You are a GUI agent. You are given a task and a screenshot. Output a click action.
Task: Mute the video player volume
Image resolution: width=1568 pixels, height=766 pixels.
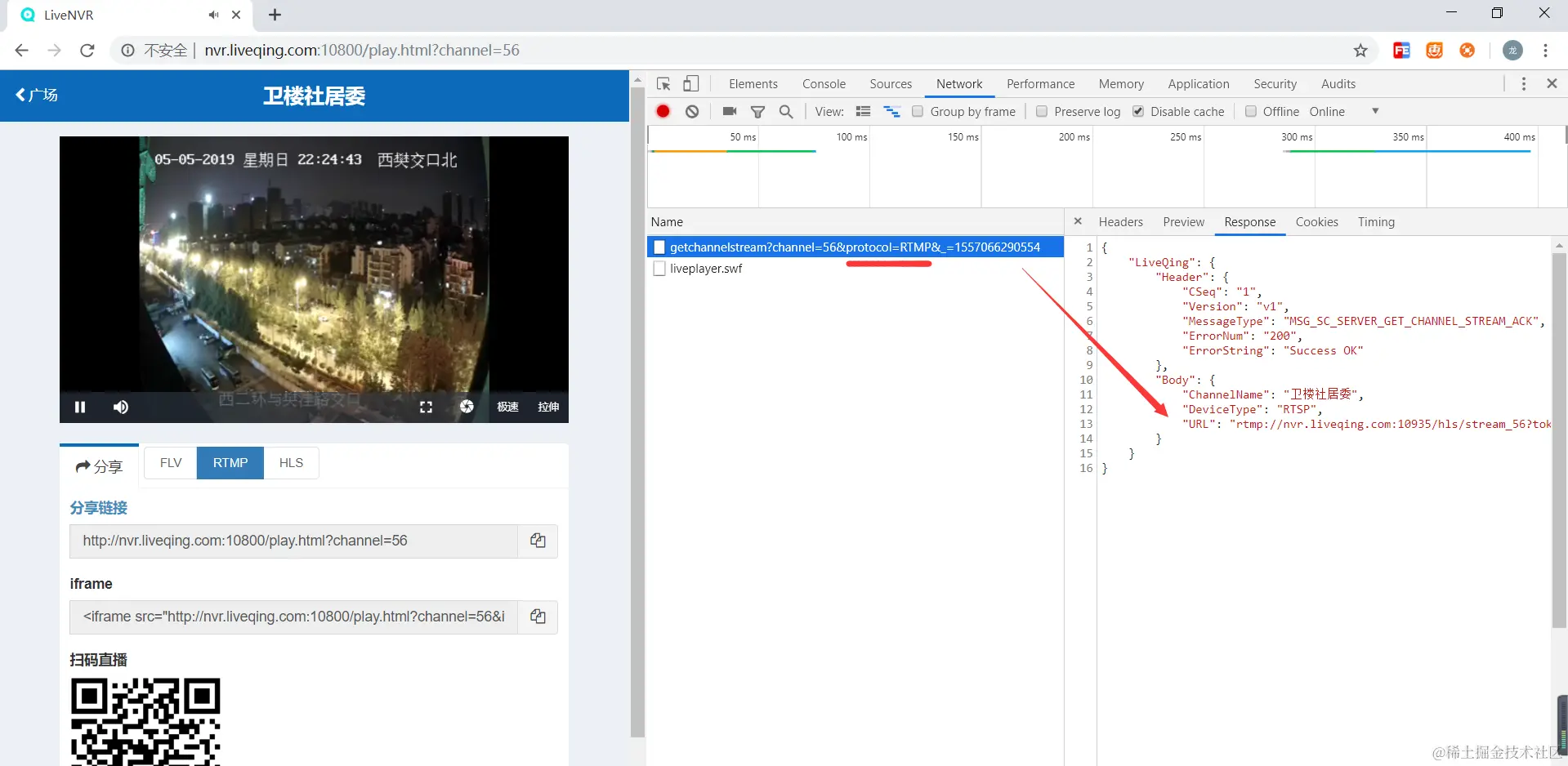[x=121, y=407]
